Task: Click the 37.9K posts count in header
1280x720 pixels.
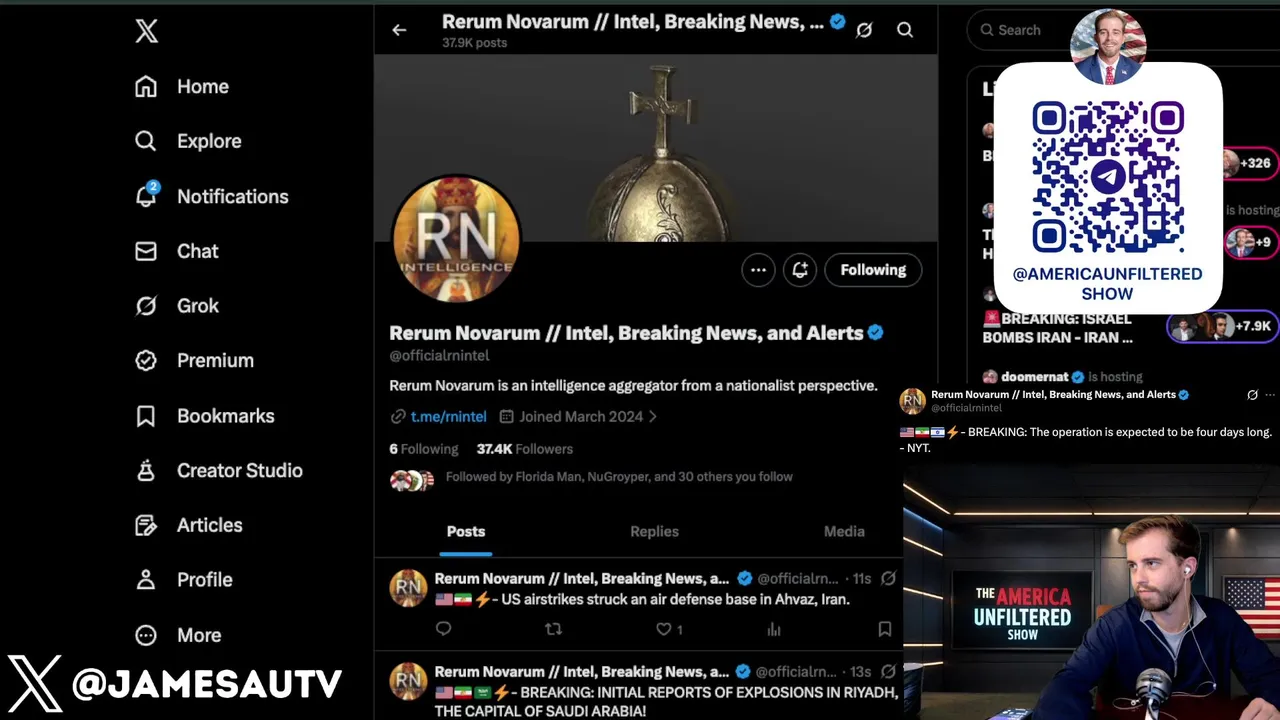Action: coord(475,43)
